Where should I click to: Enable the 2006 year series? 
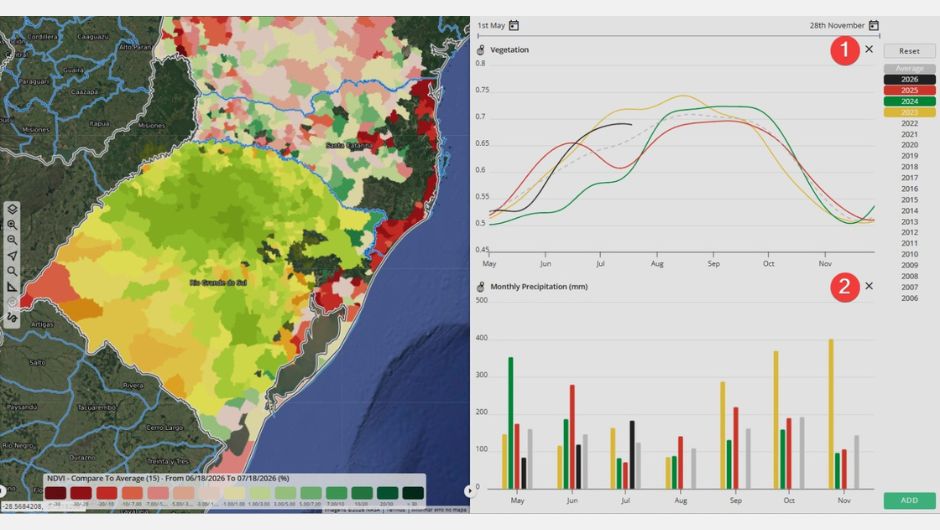coord(909,298)
